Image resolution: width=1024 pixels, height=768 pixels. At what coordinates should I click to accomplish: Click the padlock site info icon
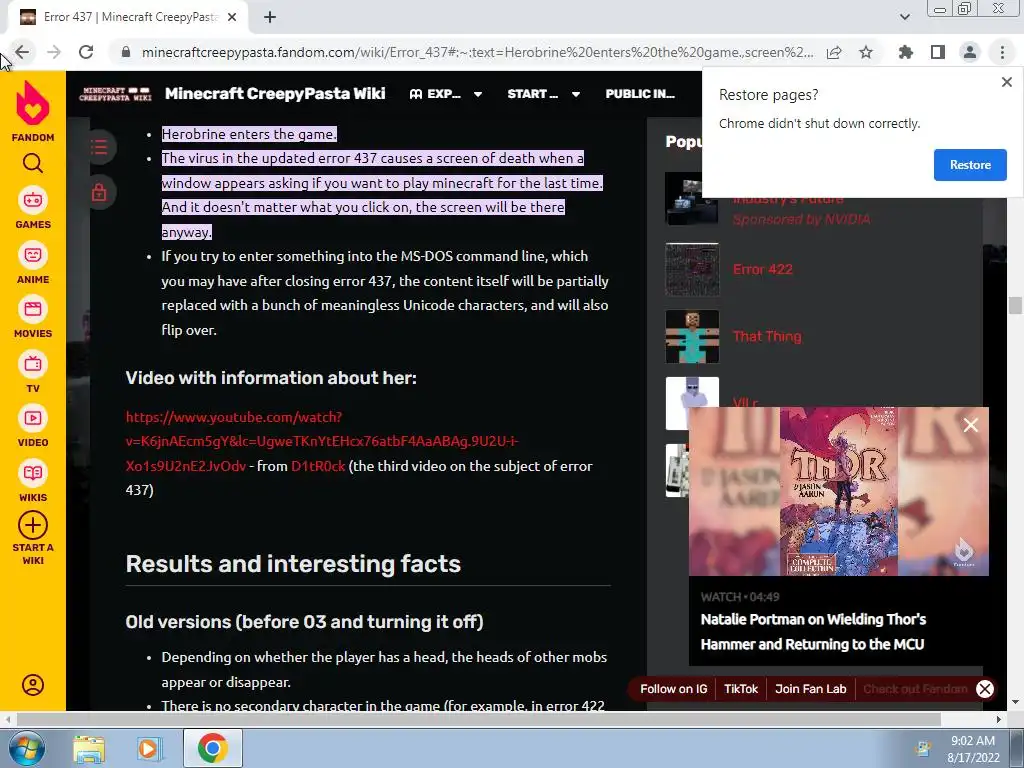[x=126, y=52]
